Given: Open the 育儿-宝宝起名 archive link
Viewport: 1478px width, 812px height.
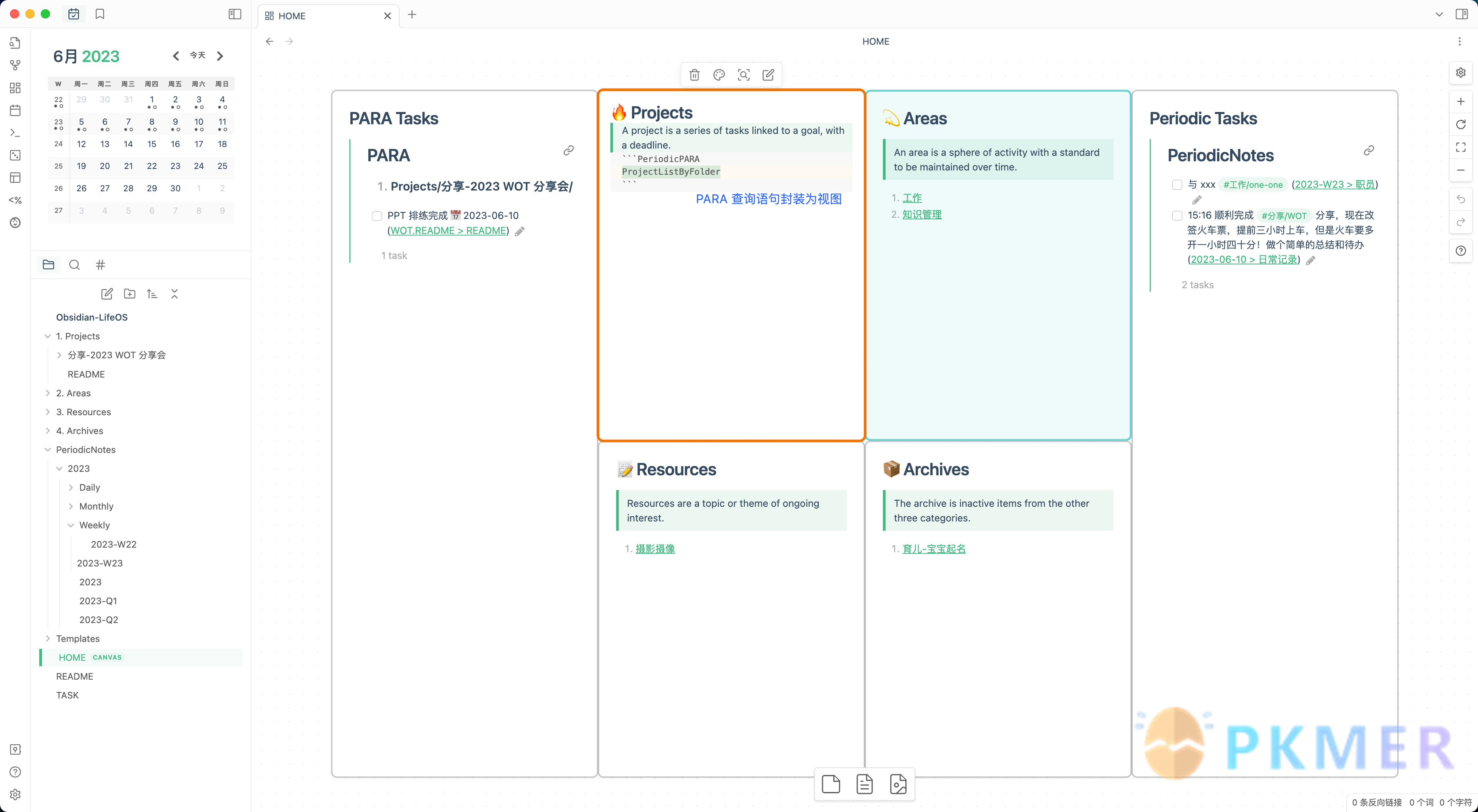Looking at the screenshot, I should 933,549.
